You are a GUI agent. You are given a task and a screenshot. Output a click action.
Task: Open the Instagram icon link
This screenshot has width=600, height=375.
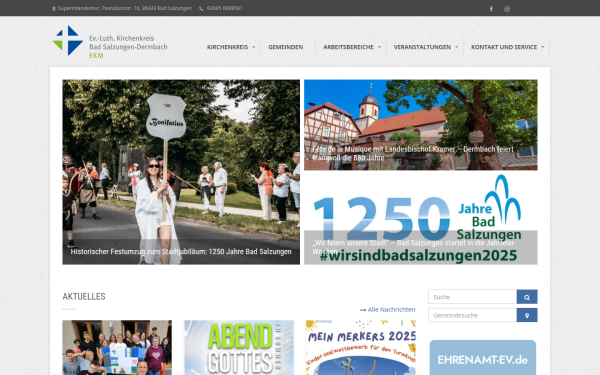point(507,9)
